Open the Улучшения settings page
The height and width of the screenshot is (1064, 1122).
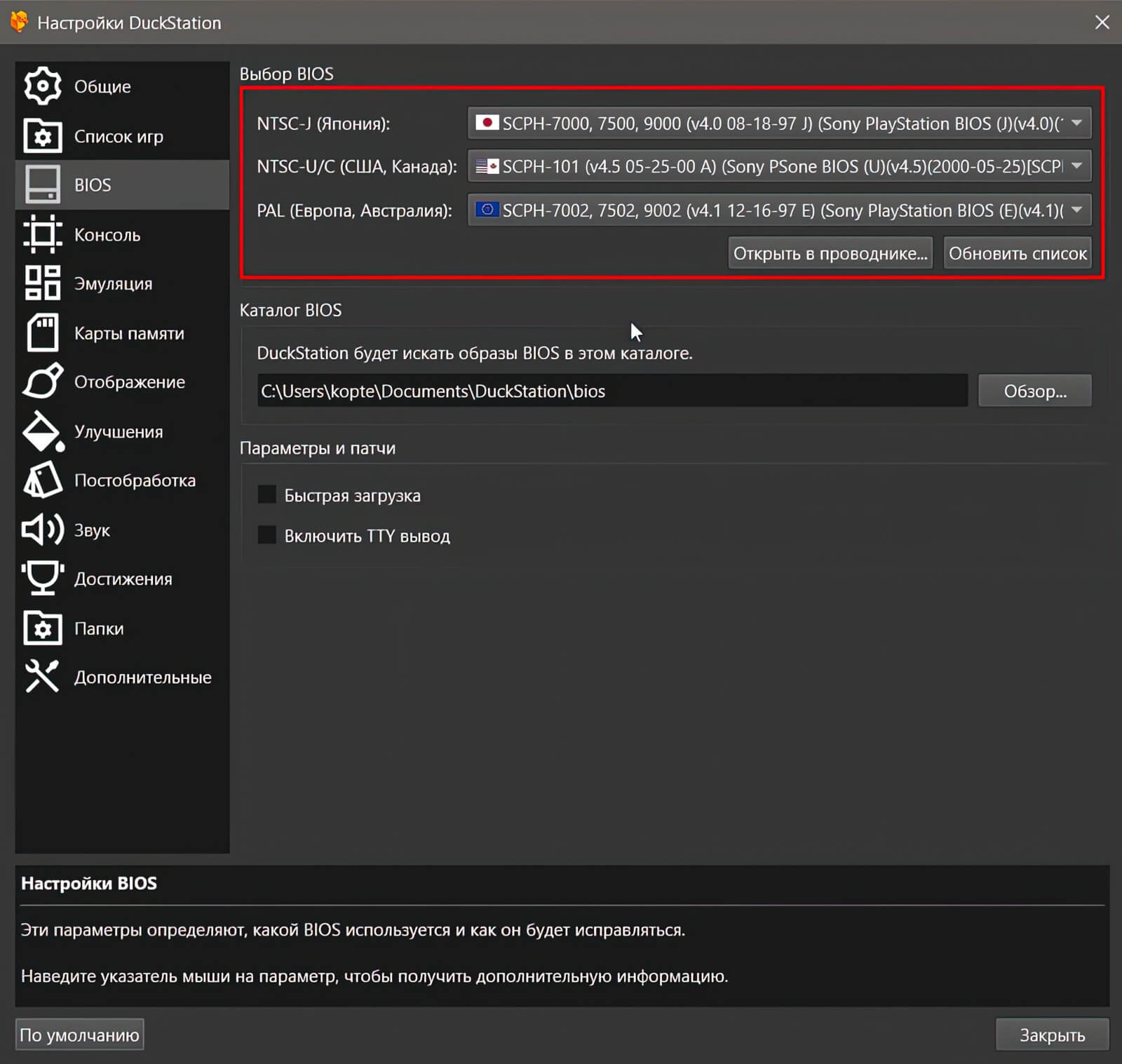pyautogui.click(x=122, y=431)
